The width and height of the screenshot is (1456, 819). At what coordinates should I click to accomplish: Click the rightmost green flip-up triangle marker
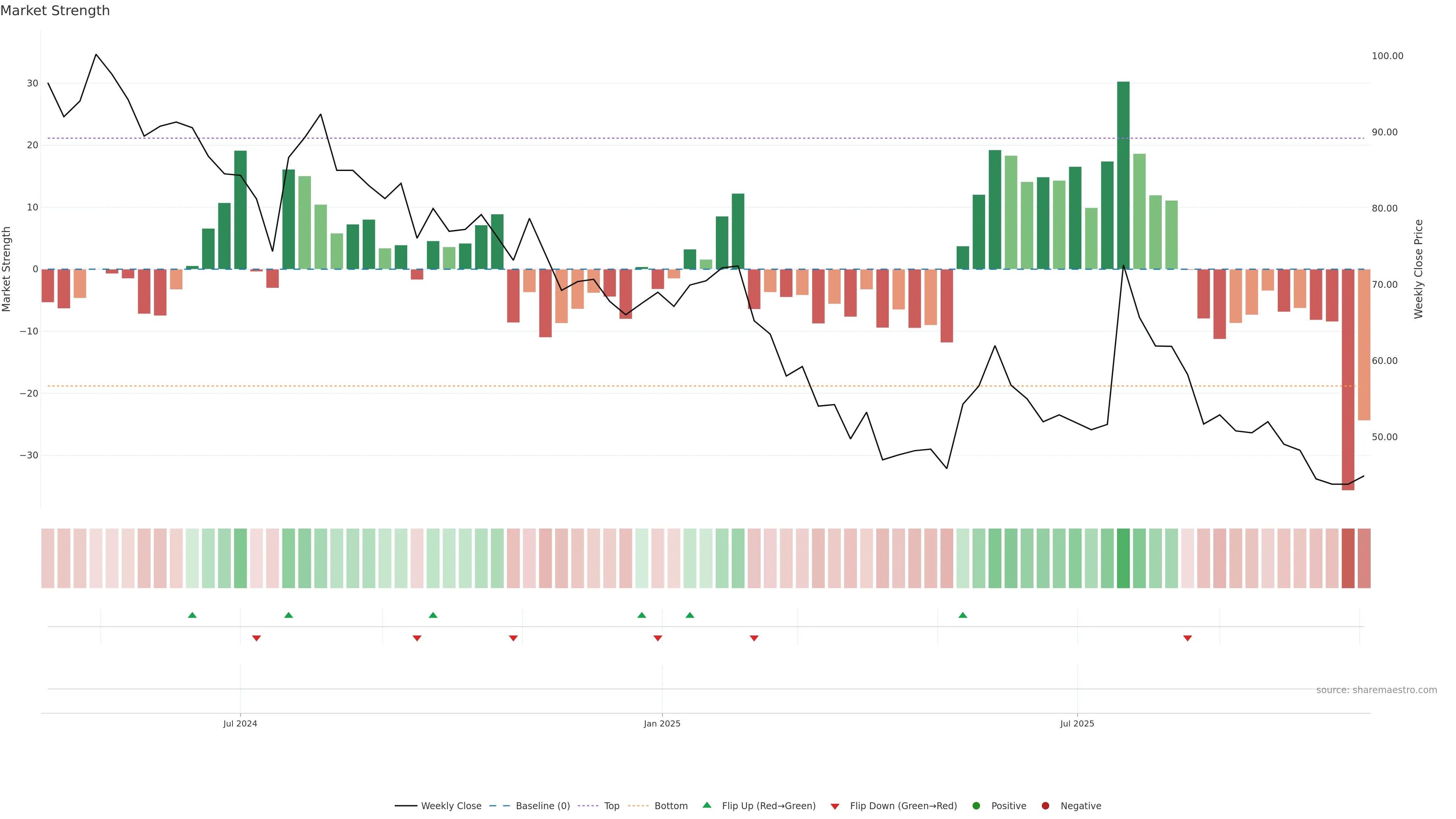pos(963,615)
